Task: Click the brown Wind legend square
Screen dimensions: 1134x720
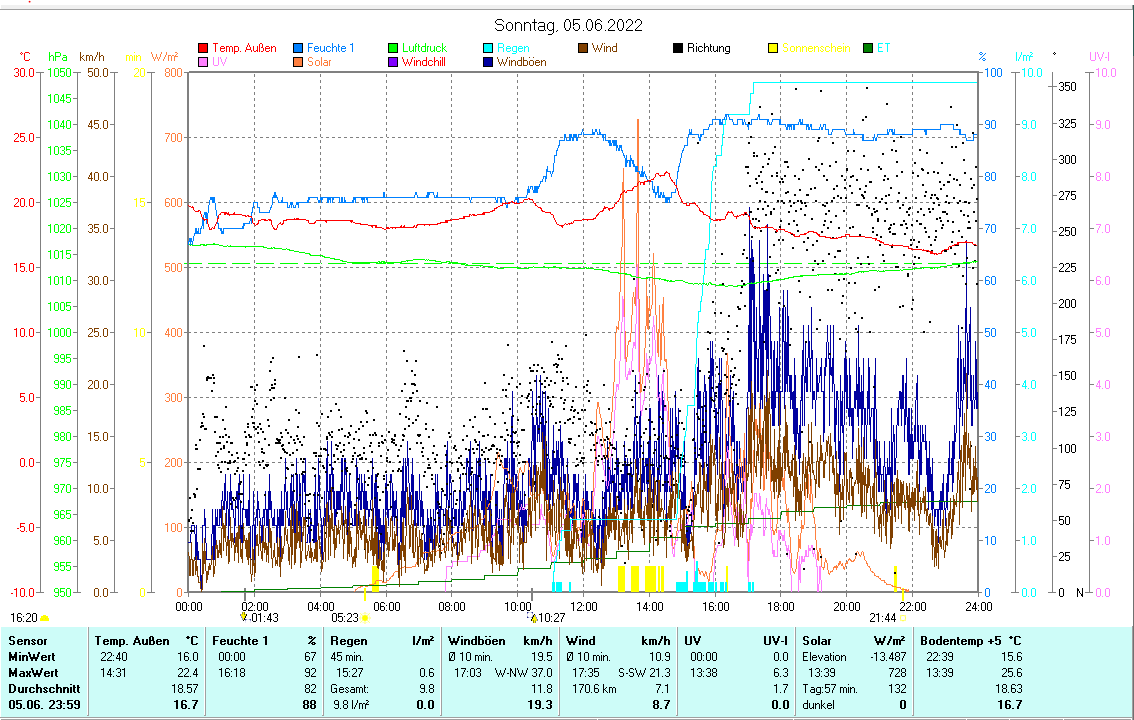Action: (x=583, y=48)
